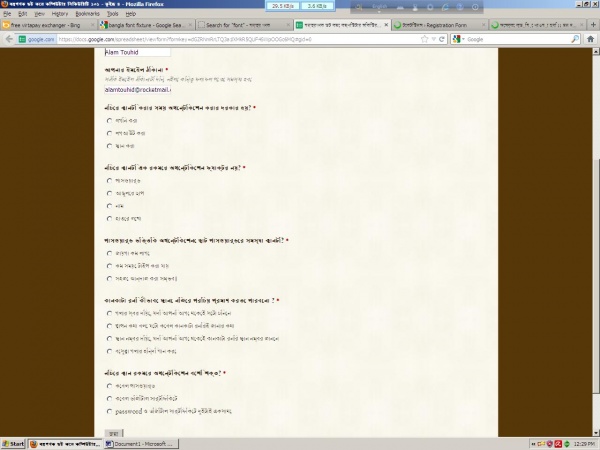Click the "English" language indicator in the floating toolbar
The image size is (600, 450).
(x=380, y=7)
